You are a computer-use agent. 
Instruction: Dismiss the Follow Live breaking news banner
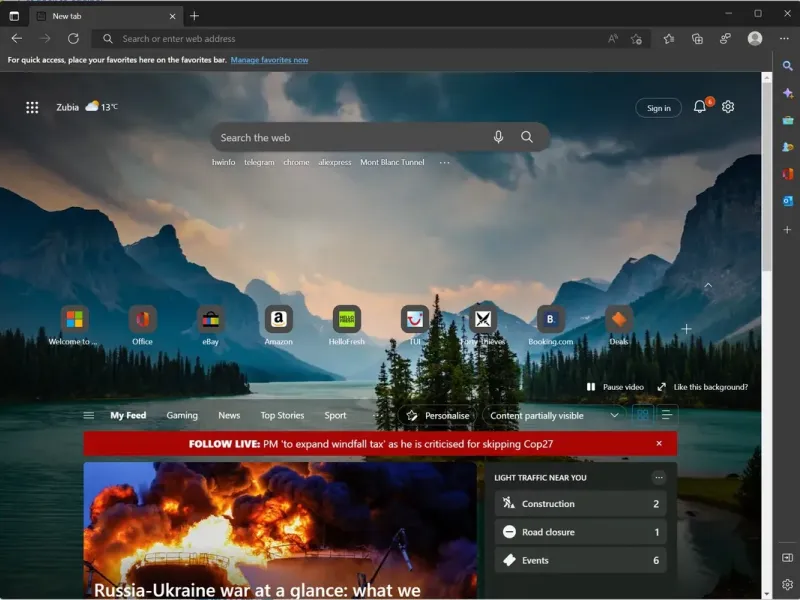click(659, 443)
